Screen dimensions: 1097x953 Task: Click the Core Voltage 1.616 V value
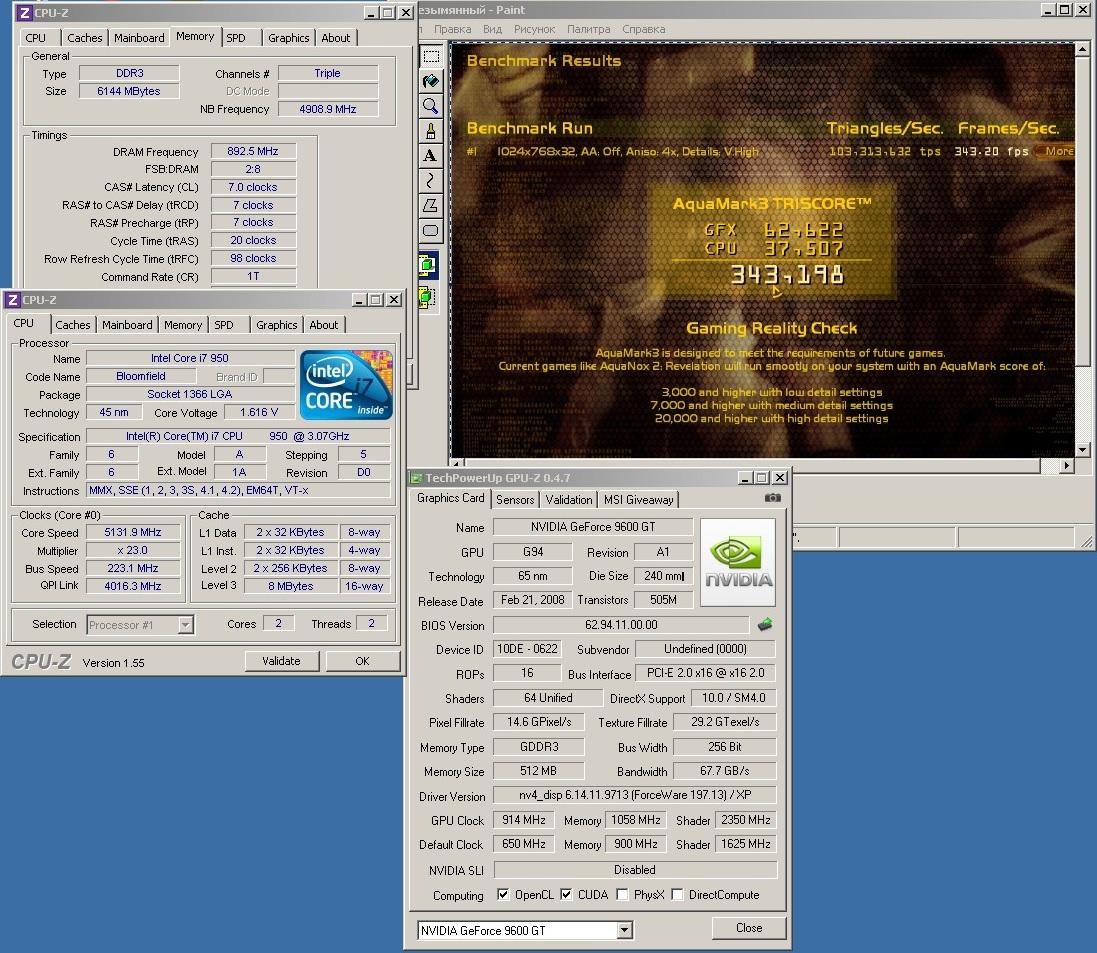259,412
